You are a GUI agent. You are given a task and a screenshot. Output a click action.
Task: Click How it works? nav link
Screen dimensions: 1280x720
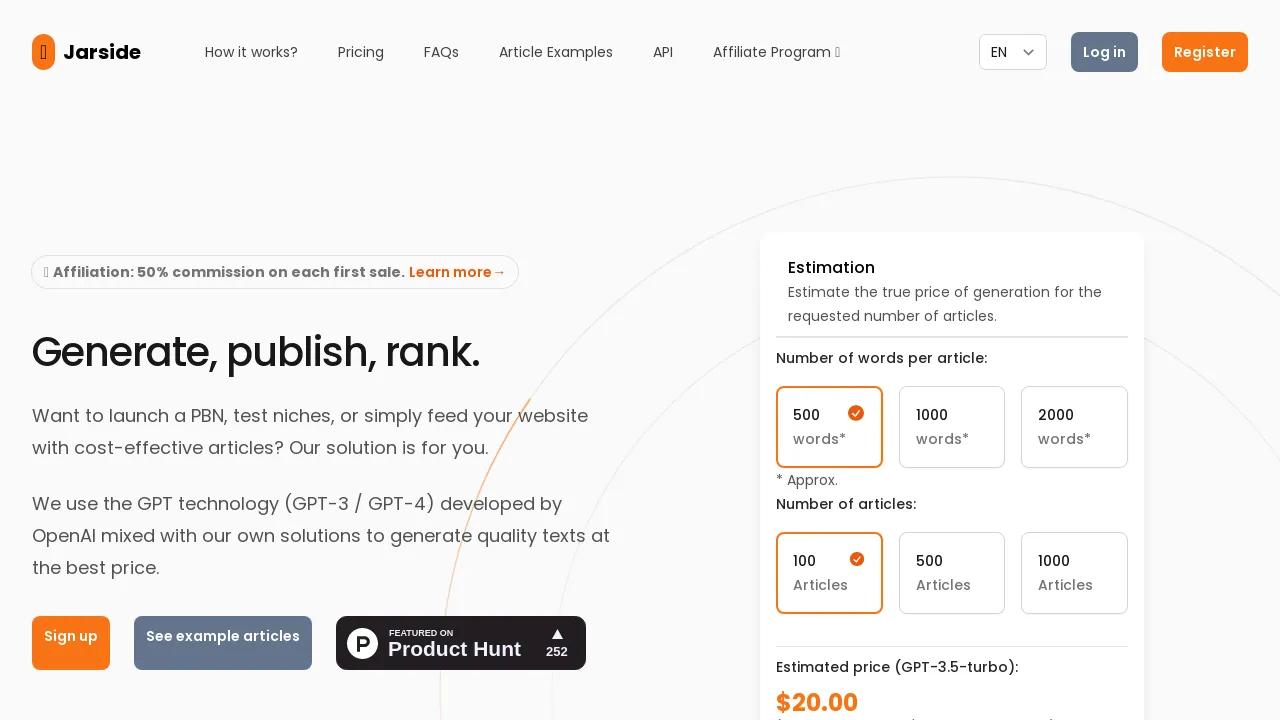click(251, 52)
